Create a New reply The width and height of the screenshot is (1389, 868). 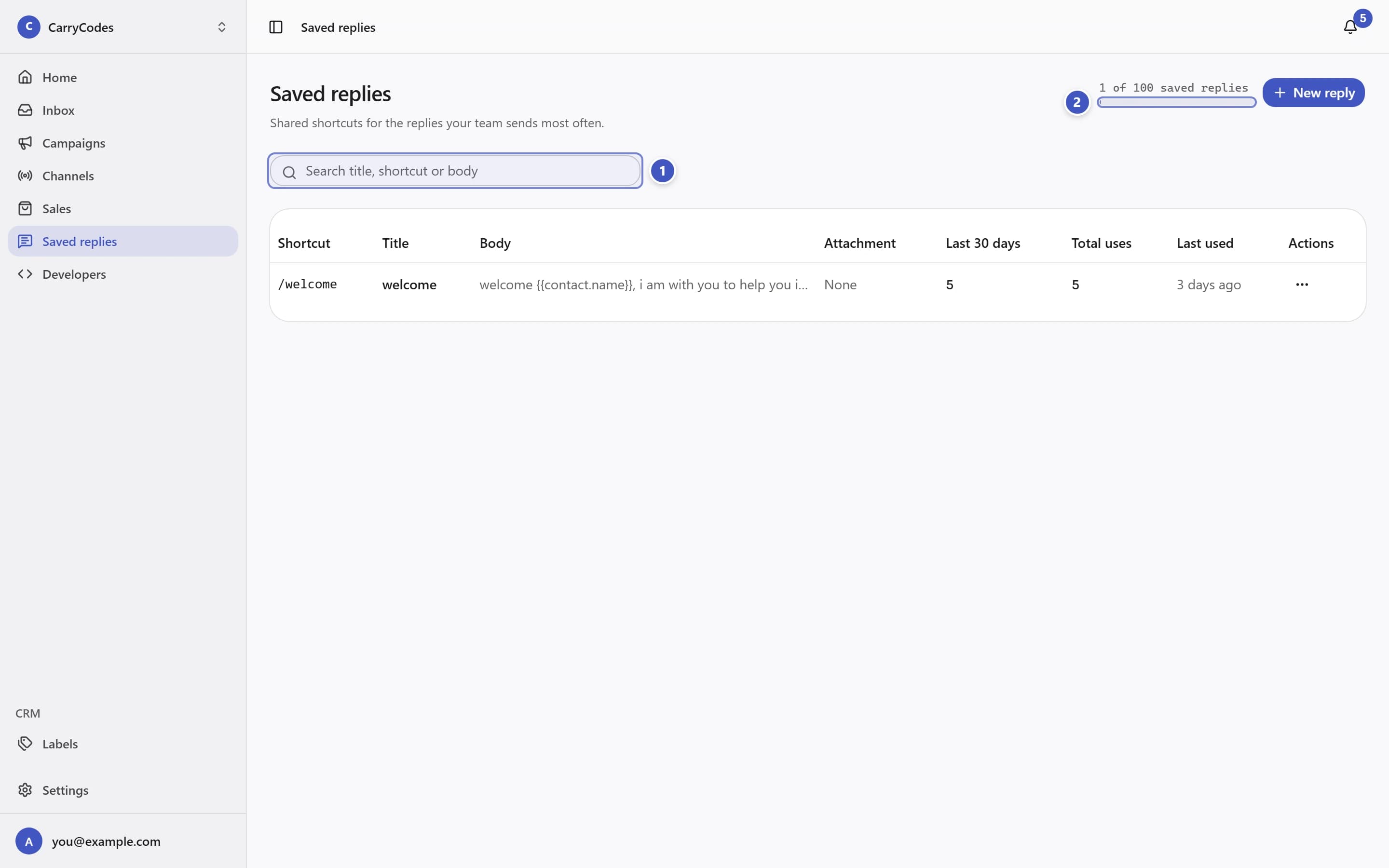coord(1313,93)
